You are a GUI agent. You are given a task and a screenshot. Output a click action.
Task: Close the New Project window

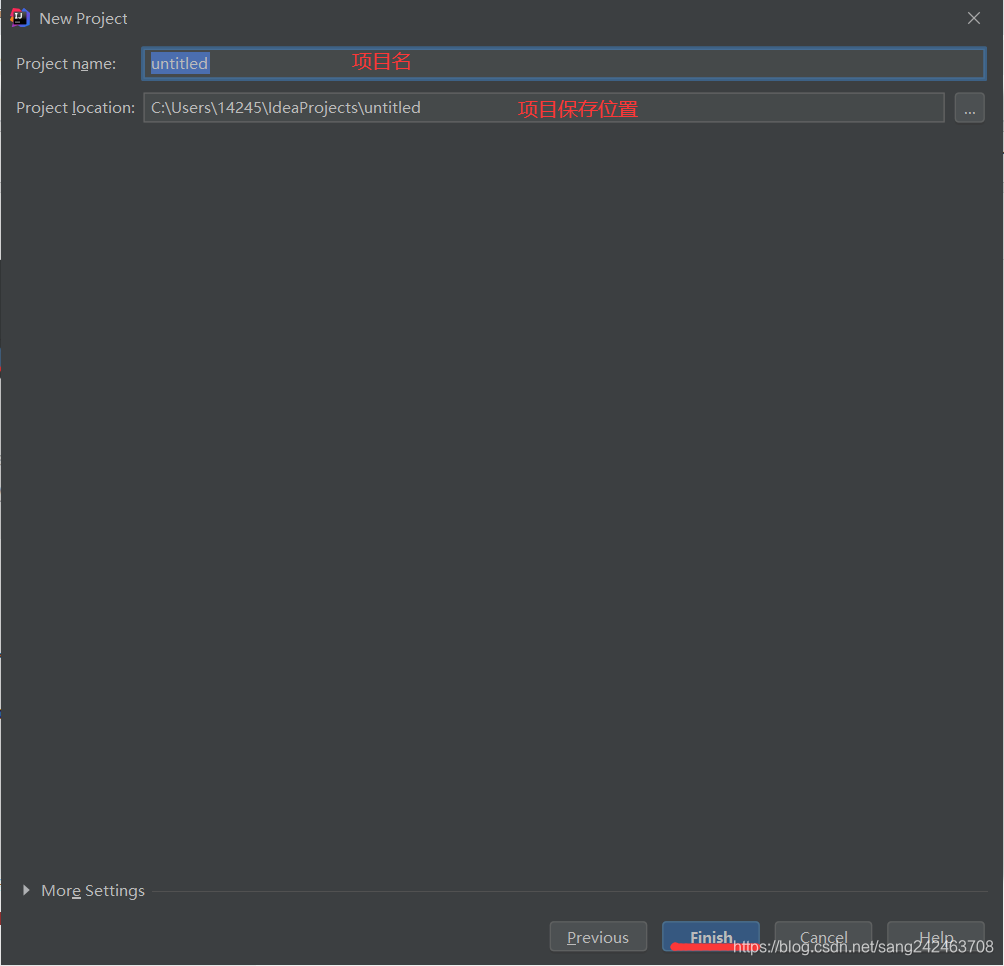coord(974,18)
